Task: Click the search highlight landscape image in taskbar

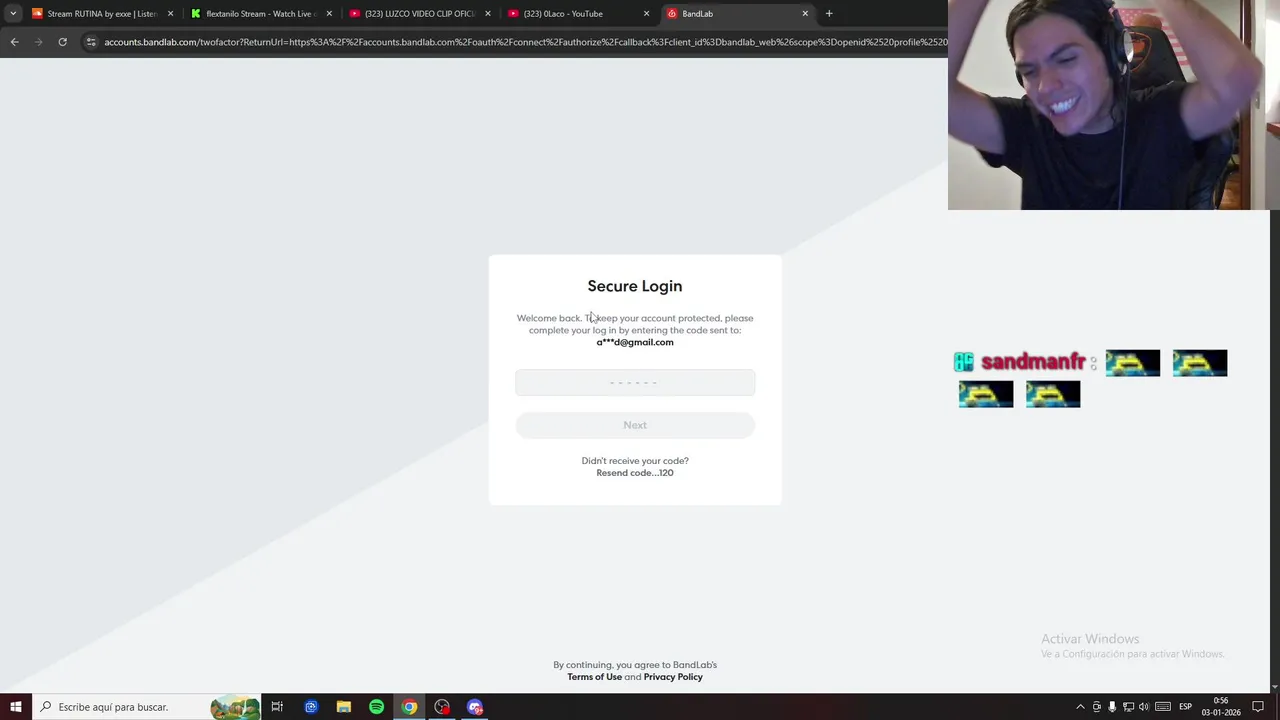Action: point(235,707)
